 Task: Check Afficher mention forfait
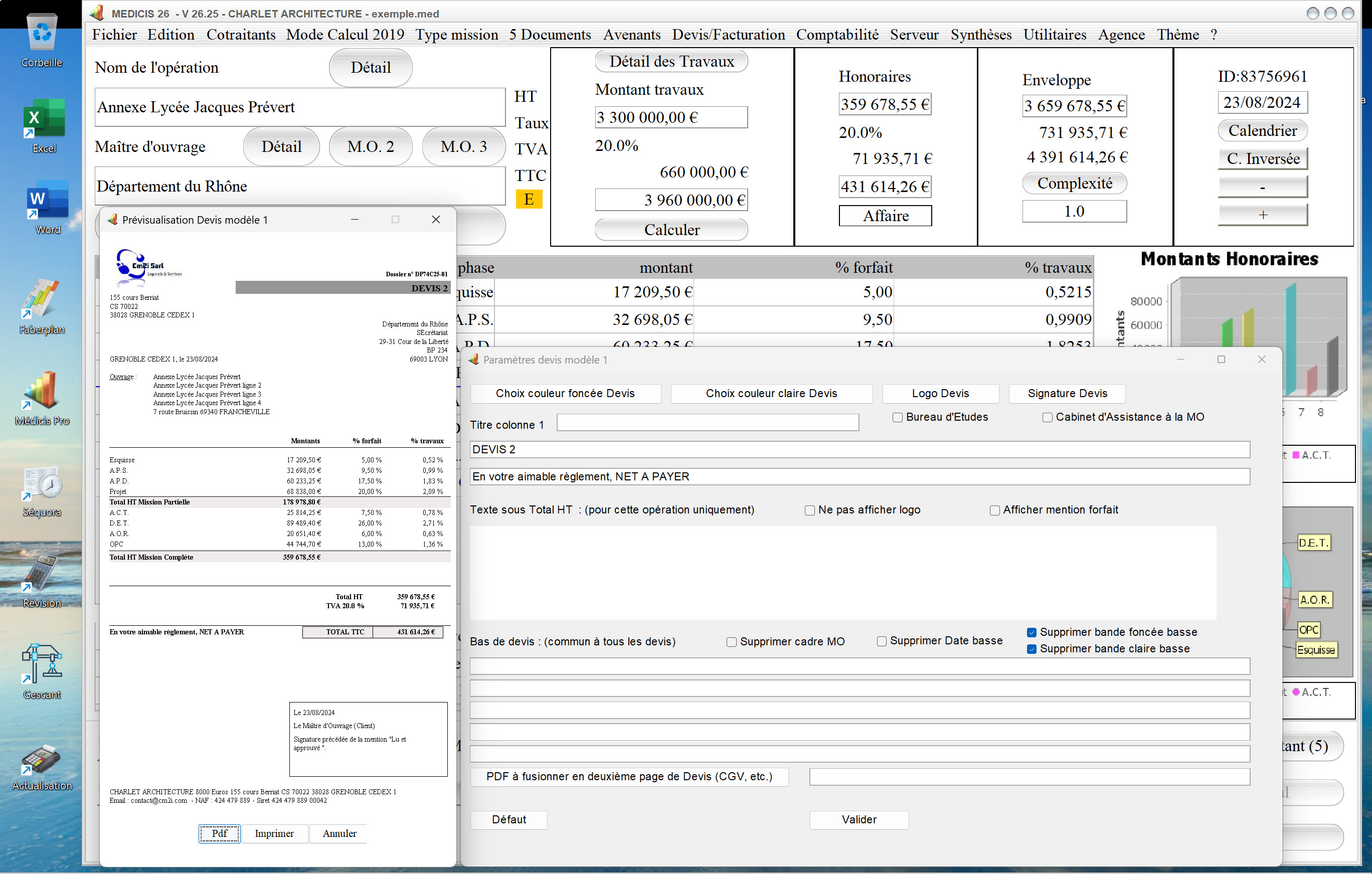pyautogui.click(x=995, y=510)
